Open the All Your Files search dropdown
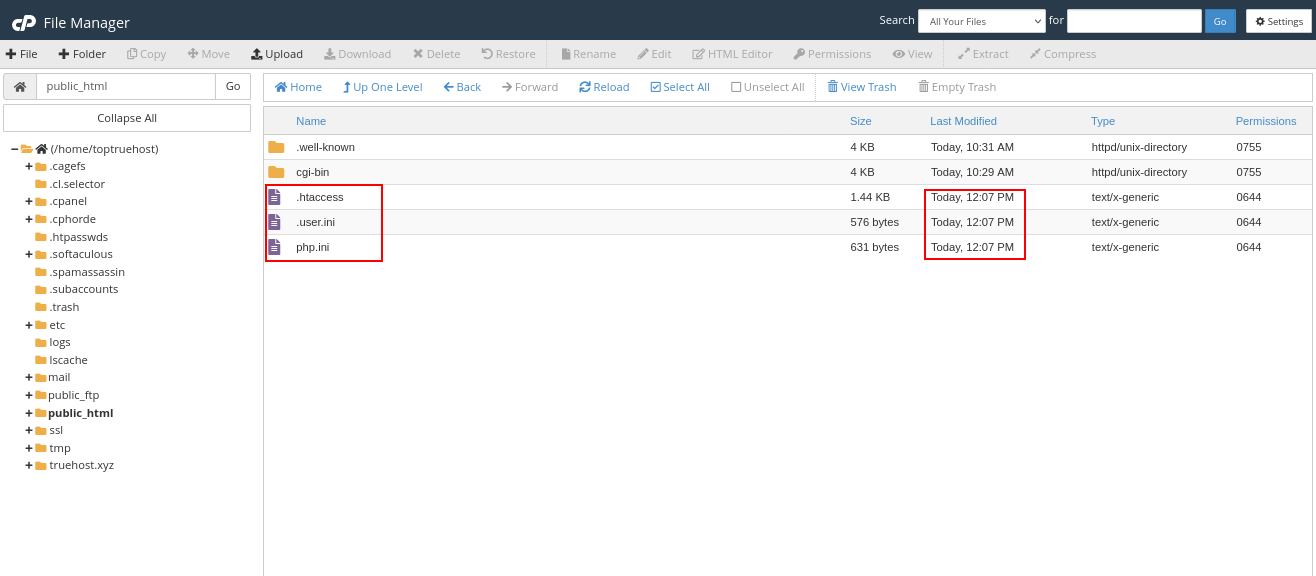The height and width of the screenshot is (576, 1316). (x=981, y=21)
